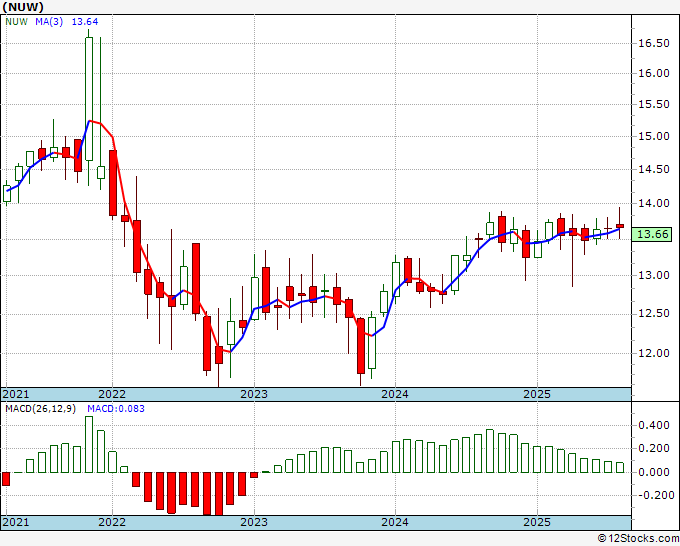Viewport: 680px width, 546px height.
Task: Click the 13.66 current price tag
Action: pyautogui.click(x=653, y=235)
